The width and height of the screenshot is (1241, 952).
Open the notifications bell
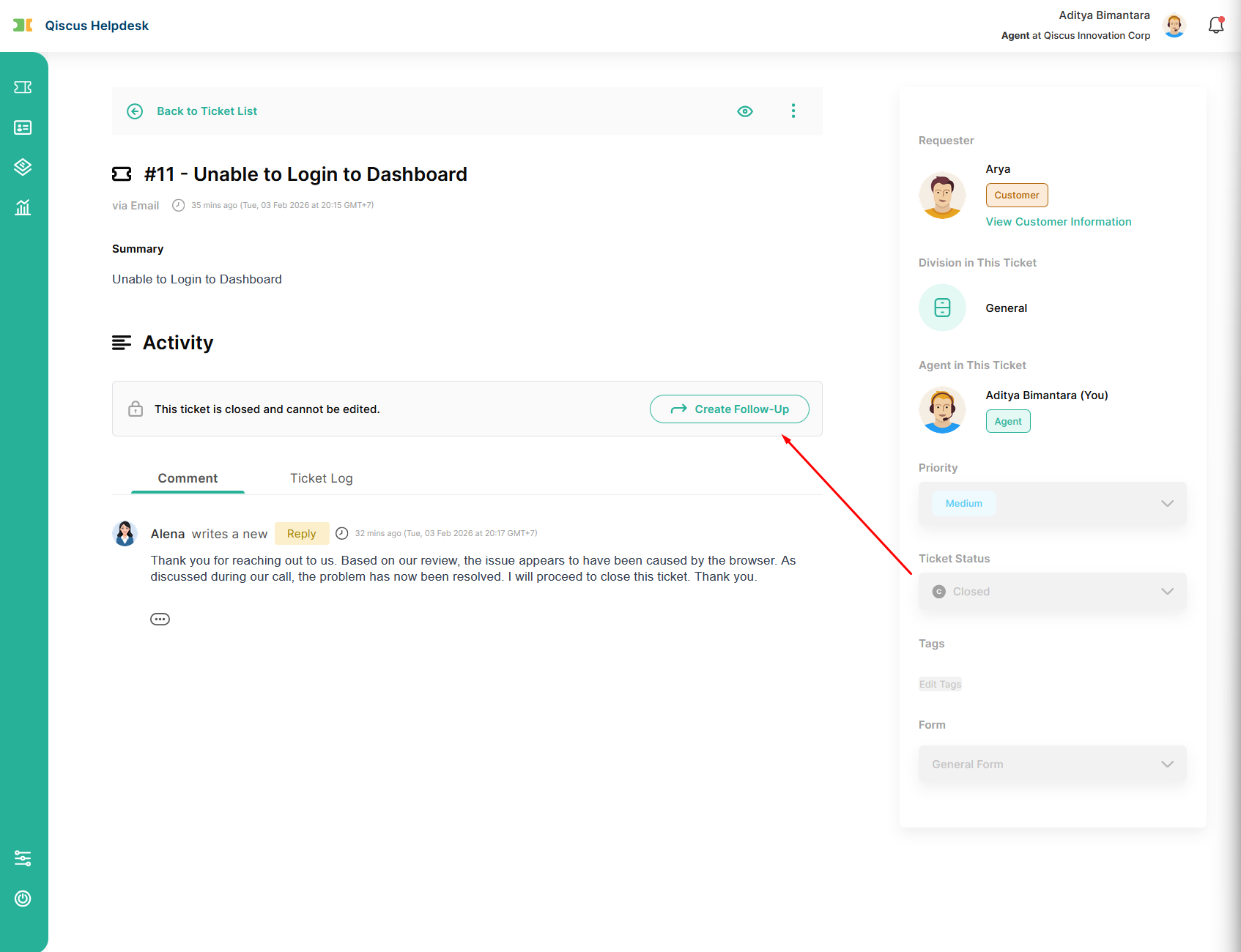1216,26
